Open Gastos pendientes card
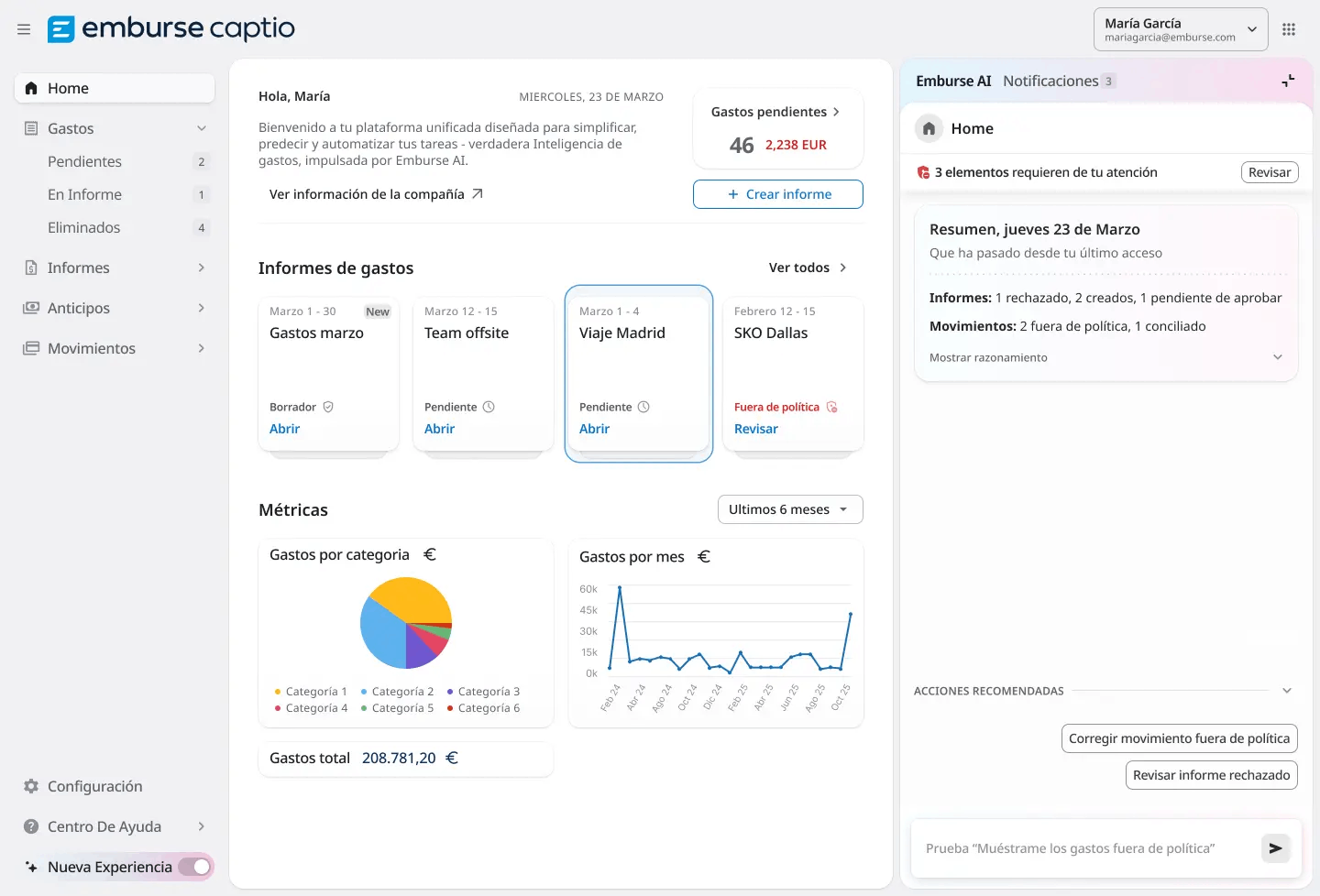The height and width of the screenshot is (896, 1320). tap(778, 128)
